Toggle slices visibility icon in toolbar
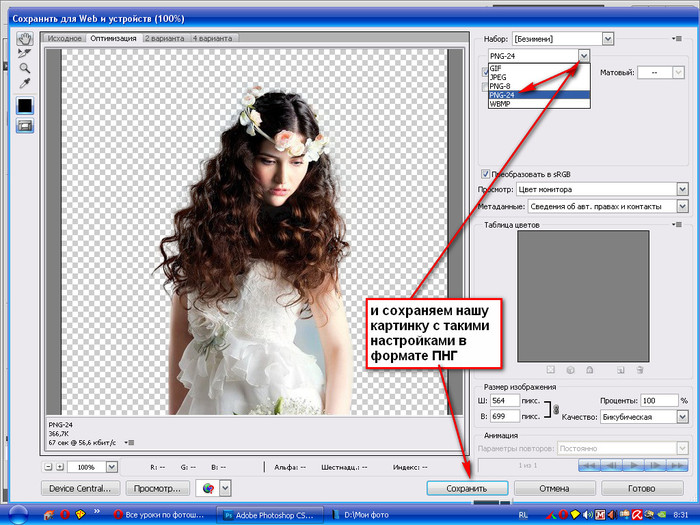Viewport: 700px width, 525px height. click(25, 126)
